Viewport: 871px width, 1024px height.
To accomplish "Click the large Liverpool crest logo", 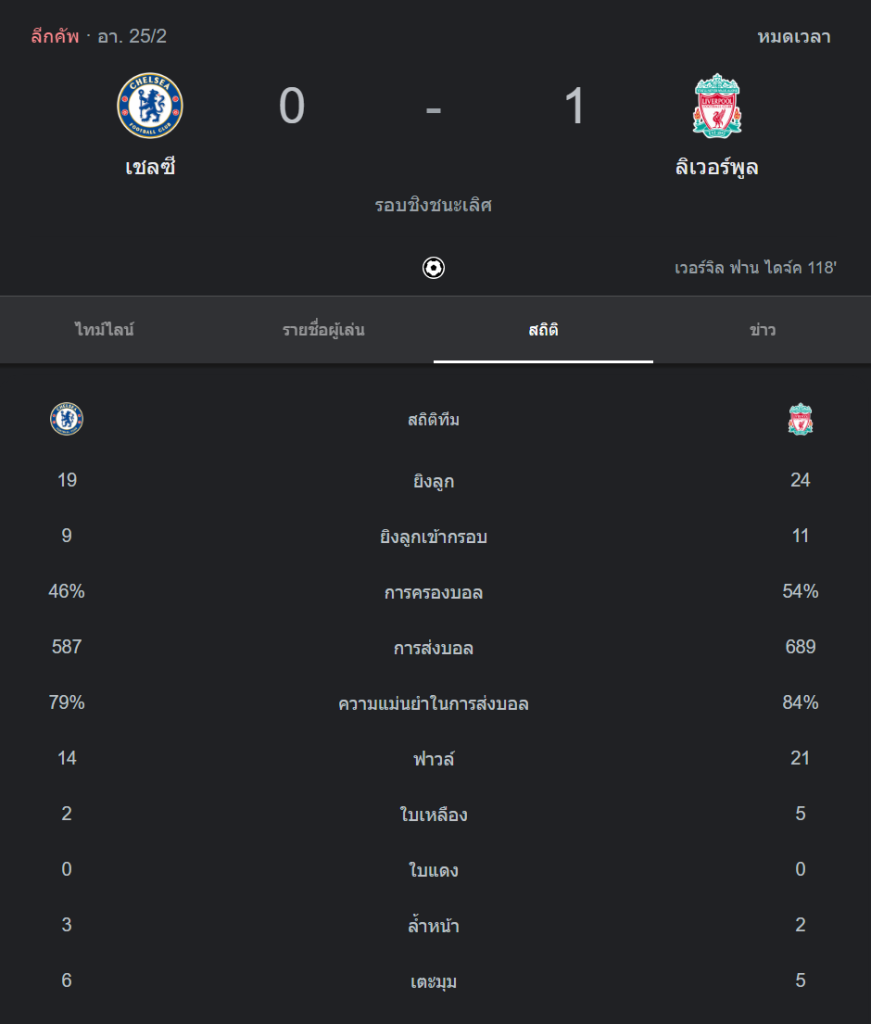I will (x=717, y=105).
